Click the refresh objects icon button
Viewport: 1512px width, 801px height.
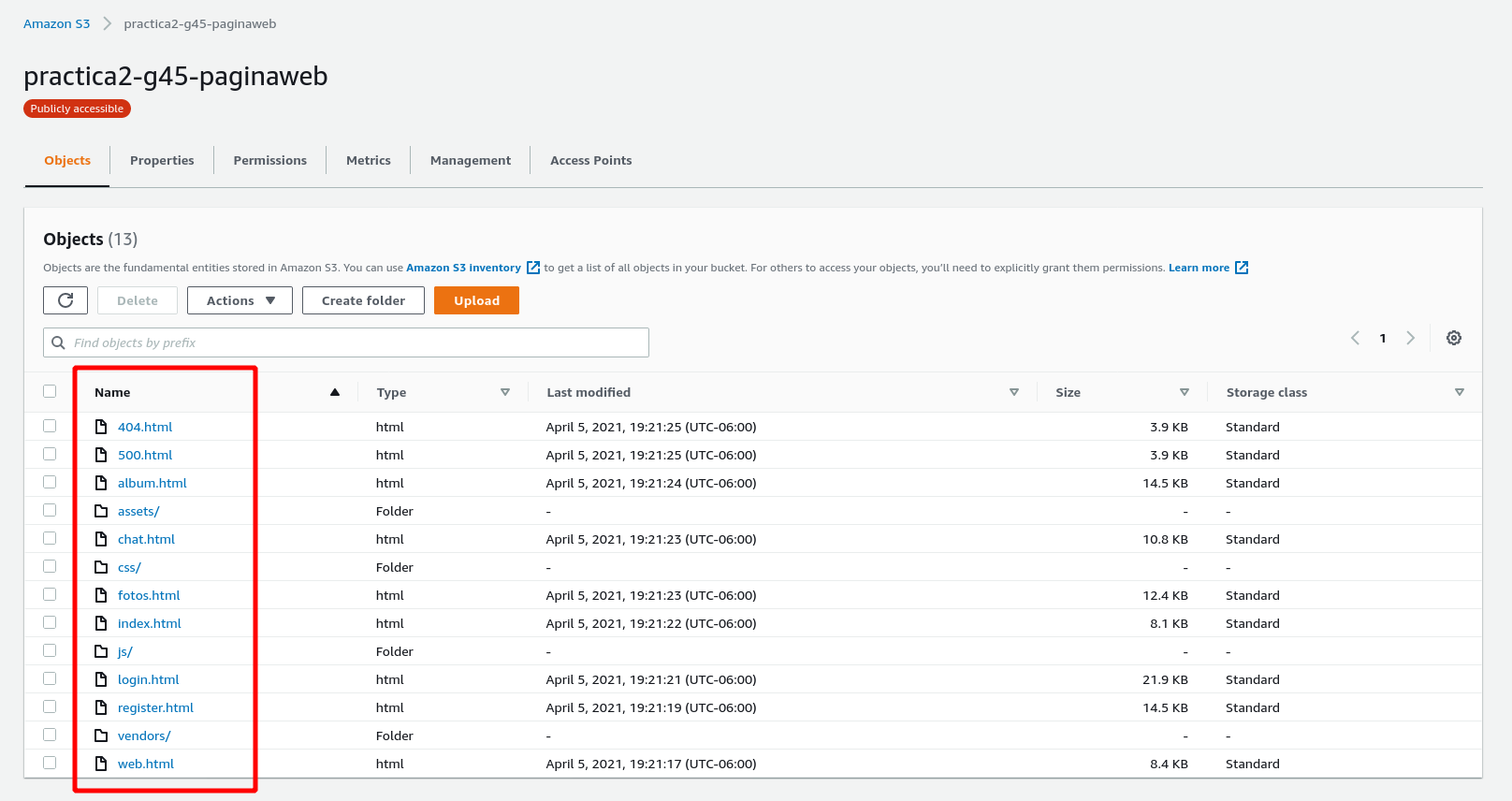point(65,300)
